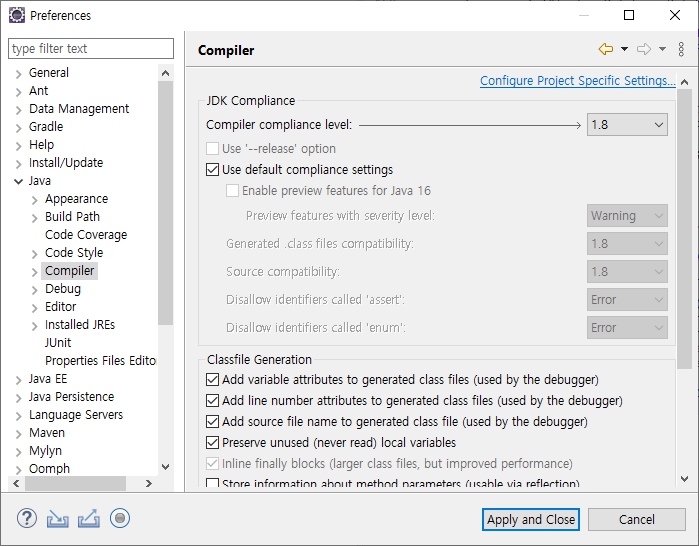Click settings pane scrollbar up arrow
This screenshot has height=546, width=699.
click(x=685, y=82)
